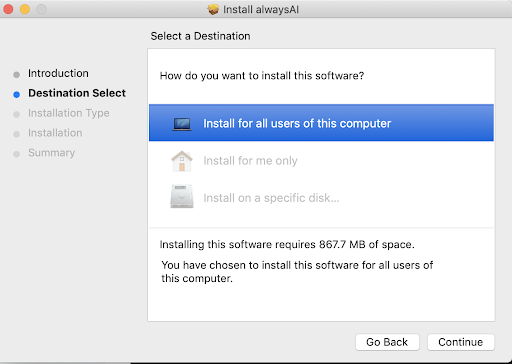512x364 pixels.
Task: Minimize the installer with yellow button
Action: click(25, 9)
